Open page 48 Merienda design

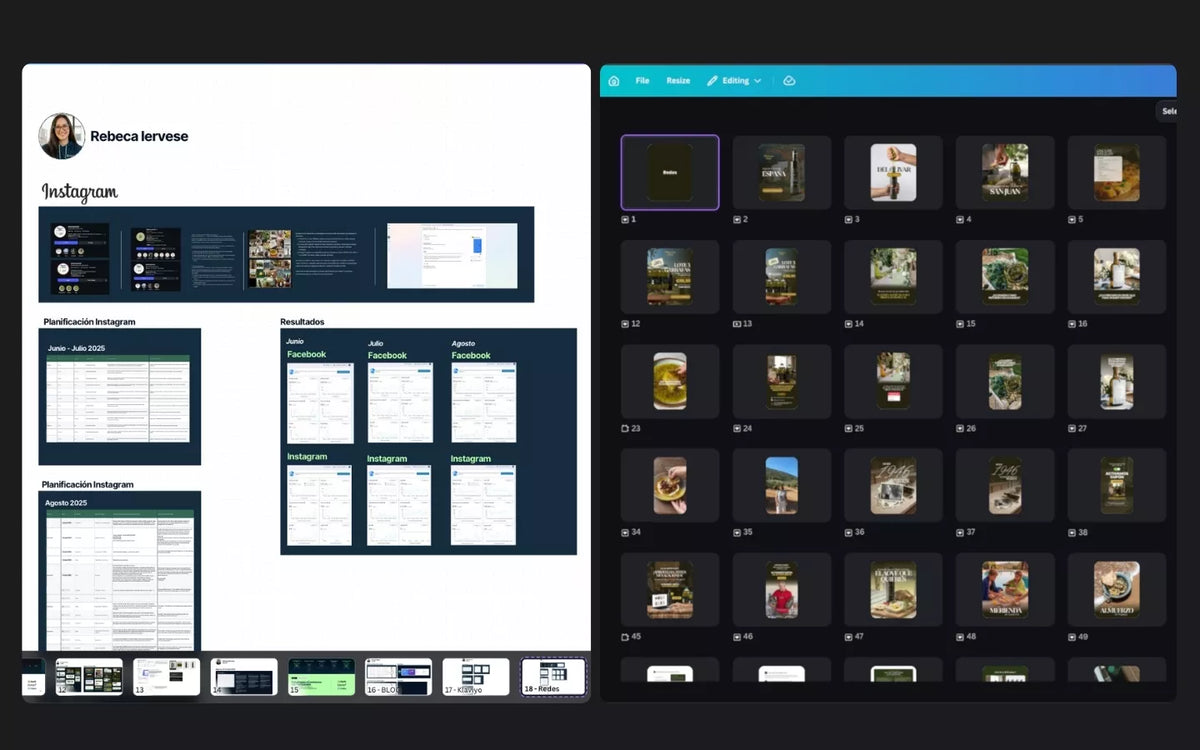point(1005,589)
